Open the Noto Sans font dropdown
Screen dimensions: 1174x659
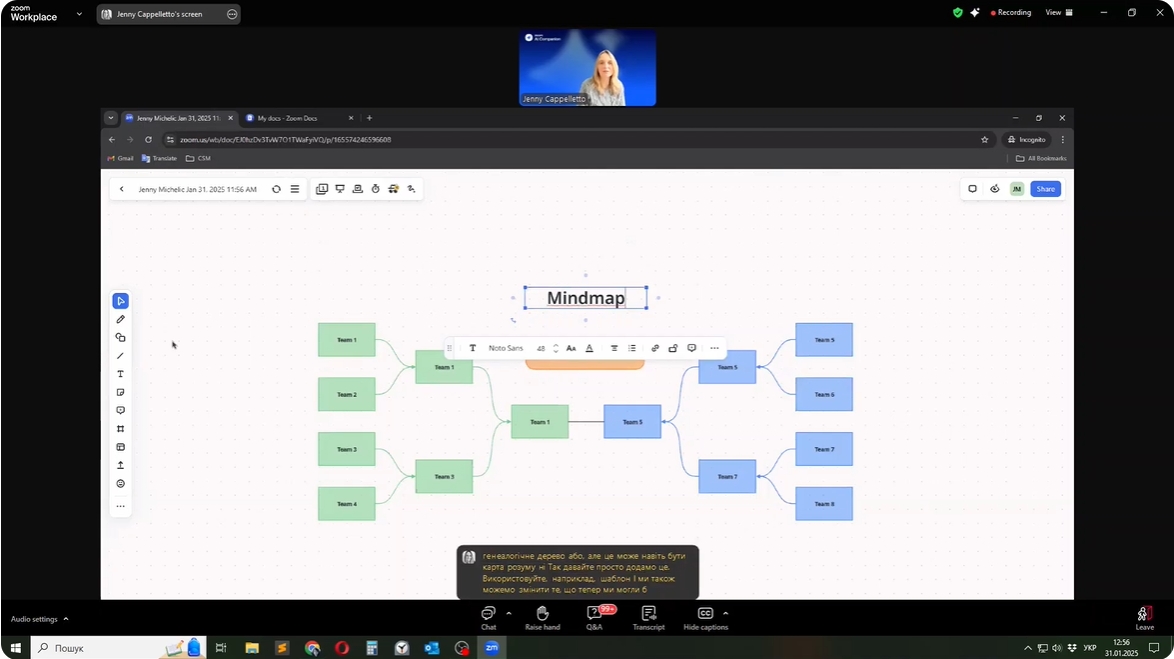click(x=506, y=348)
